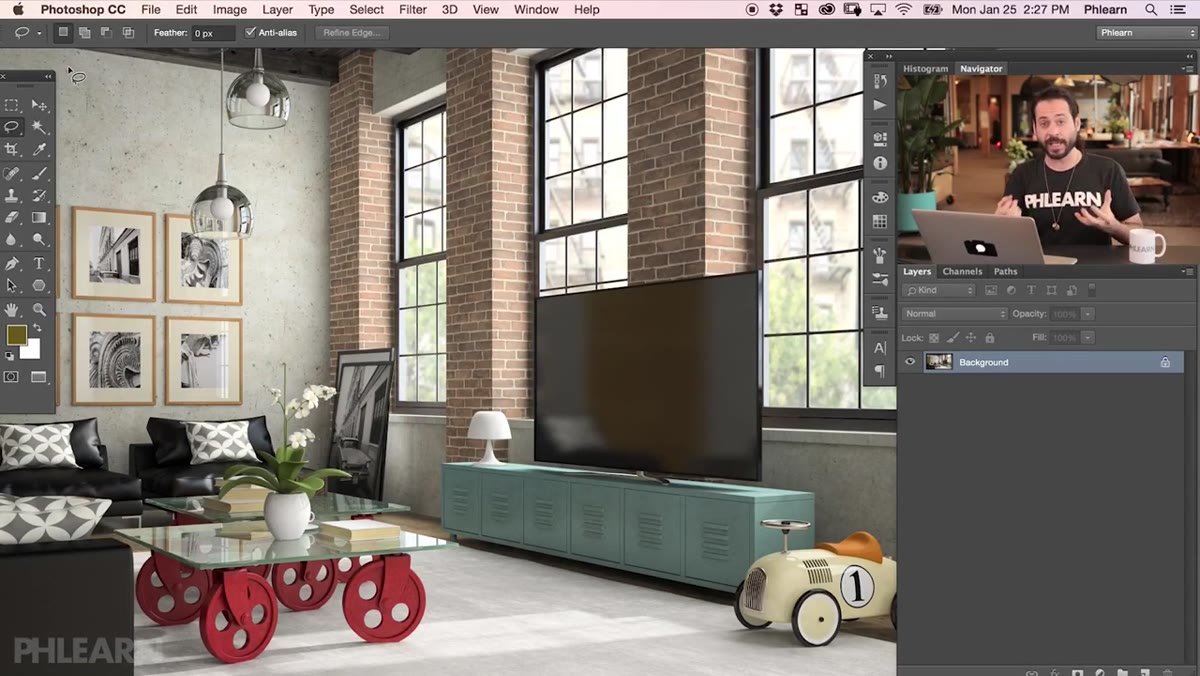Viewport: 1200px width, 676px height.
Task: Open the History panel icon
Action: [880, 82]
